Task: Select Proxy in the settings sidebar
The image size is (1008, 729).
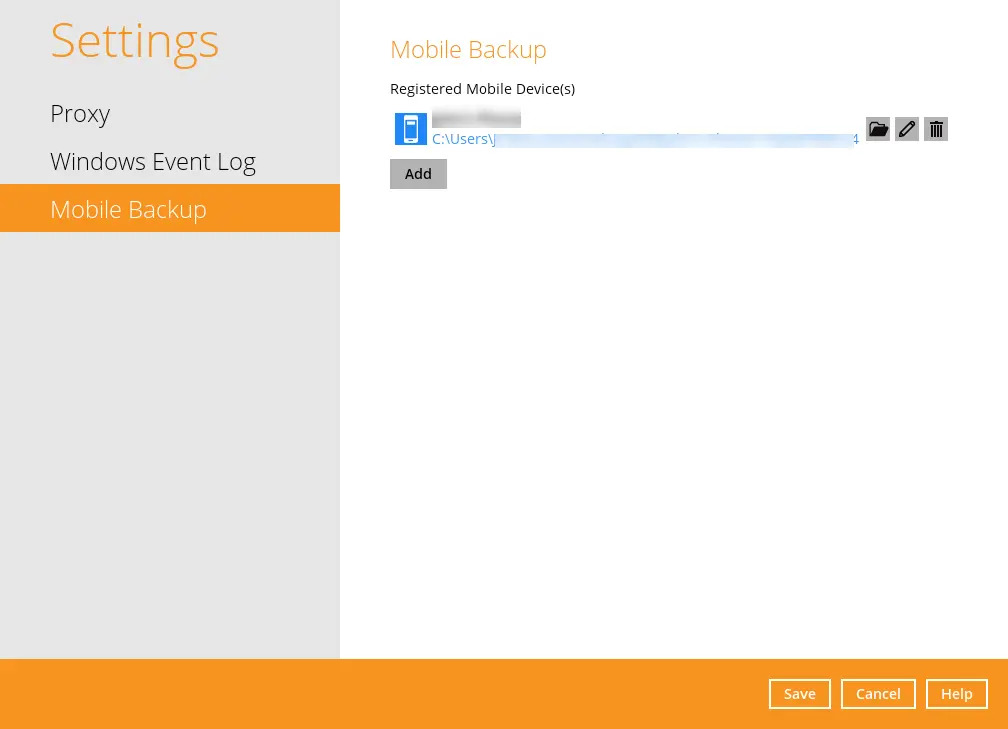Action: pos(80,113)
